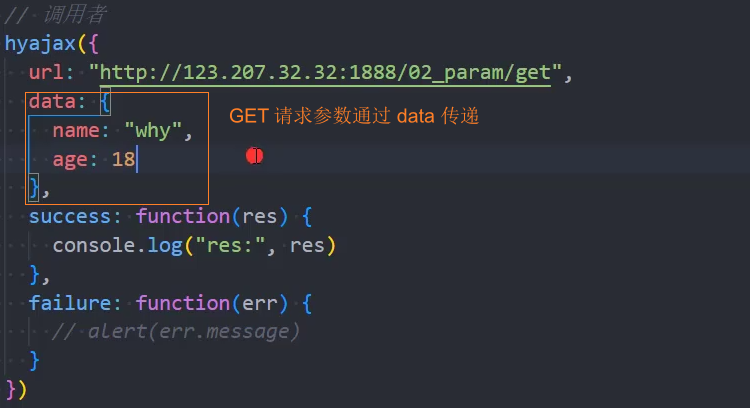Click the hyajax function name

(x=39, y=44)
